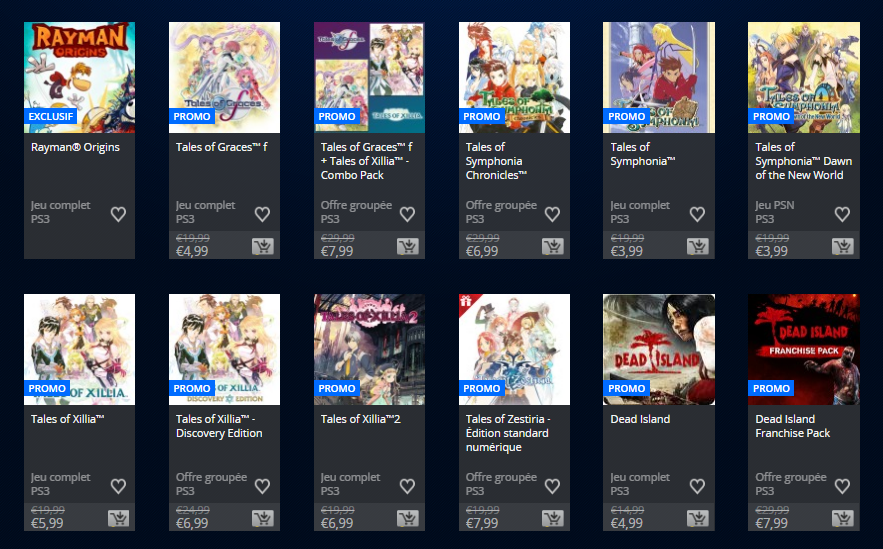Image resolution: width=883 pixels, height=549 pixels.
Task: Favorite Tales of Symphonia Dawn of the New World
Action: [x=842, y=214]
